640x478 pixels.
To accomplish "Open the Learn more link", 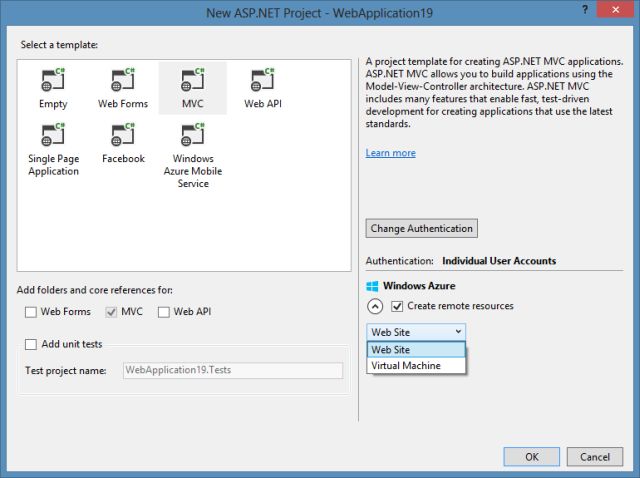I will 391,153.
